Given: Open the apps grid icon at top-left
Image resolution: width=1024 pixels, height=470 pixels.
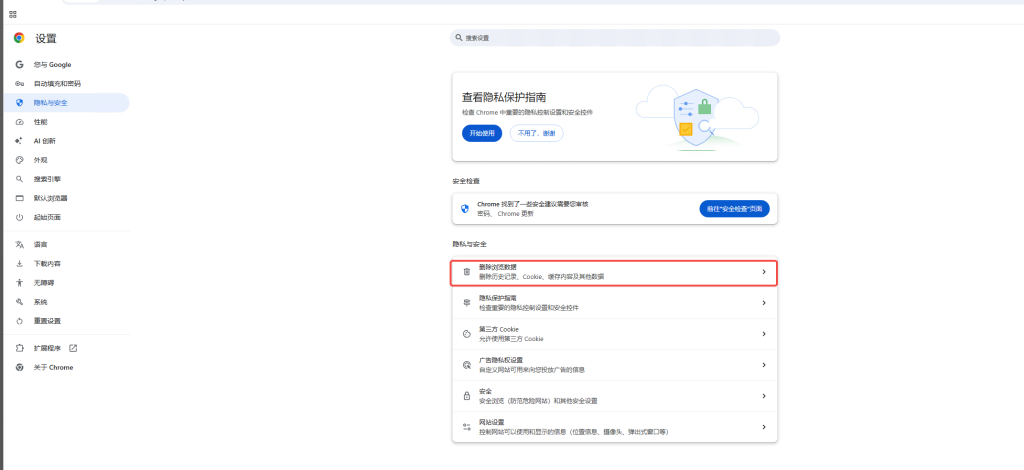Looking at the screenshot, I should 13,14.
